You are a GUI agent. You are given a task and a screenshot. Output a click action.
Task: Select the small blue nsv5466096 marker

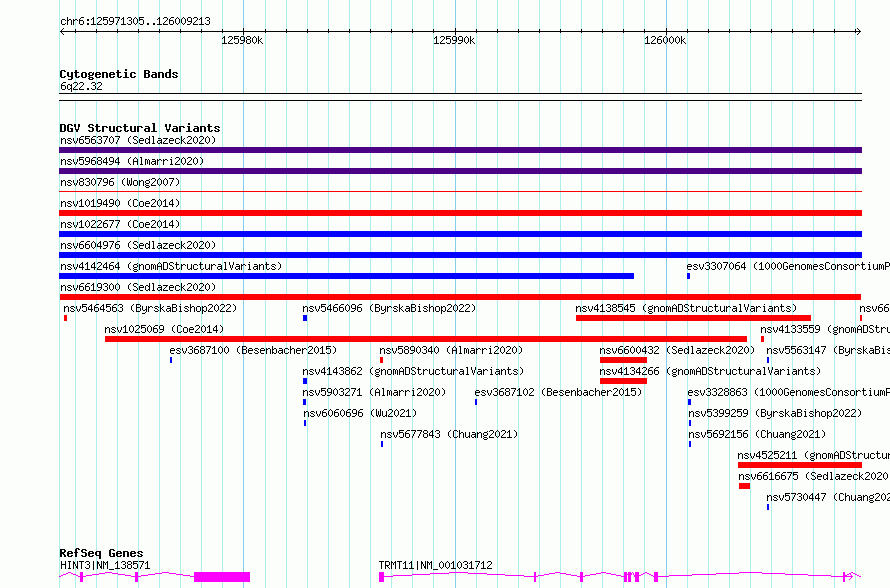[x=305, y=318]
